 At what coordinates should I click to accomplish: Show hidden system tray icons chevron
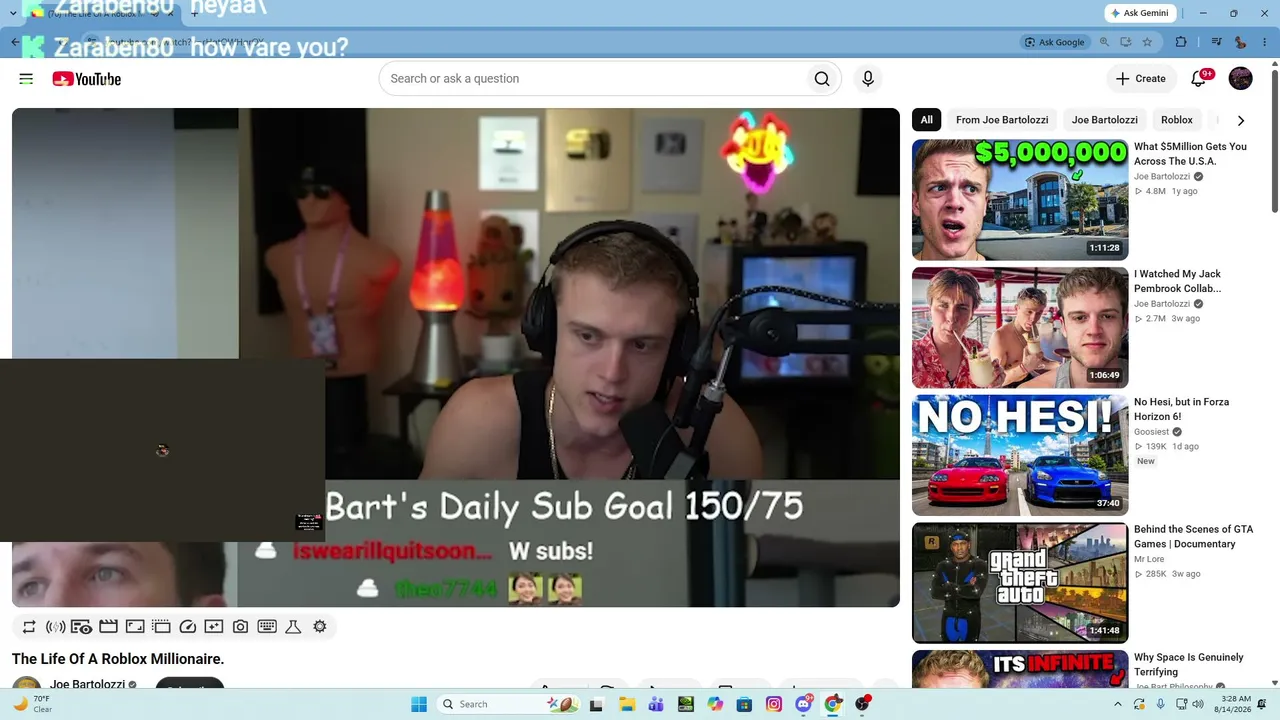(x=1118, y=704)
